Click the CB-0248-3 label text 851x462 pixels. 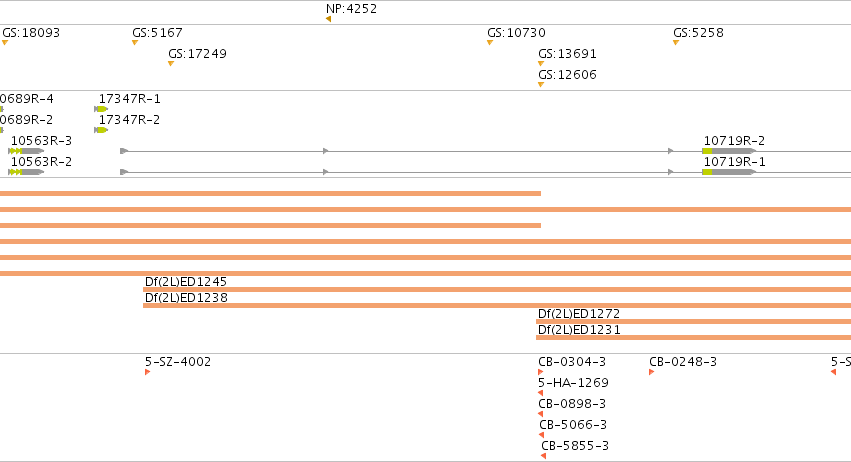tap(683, 362)
